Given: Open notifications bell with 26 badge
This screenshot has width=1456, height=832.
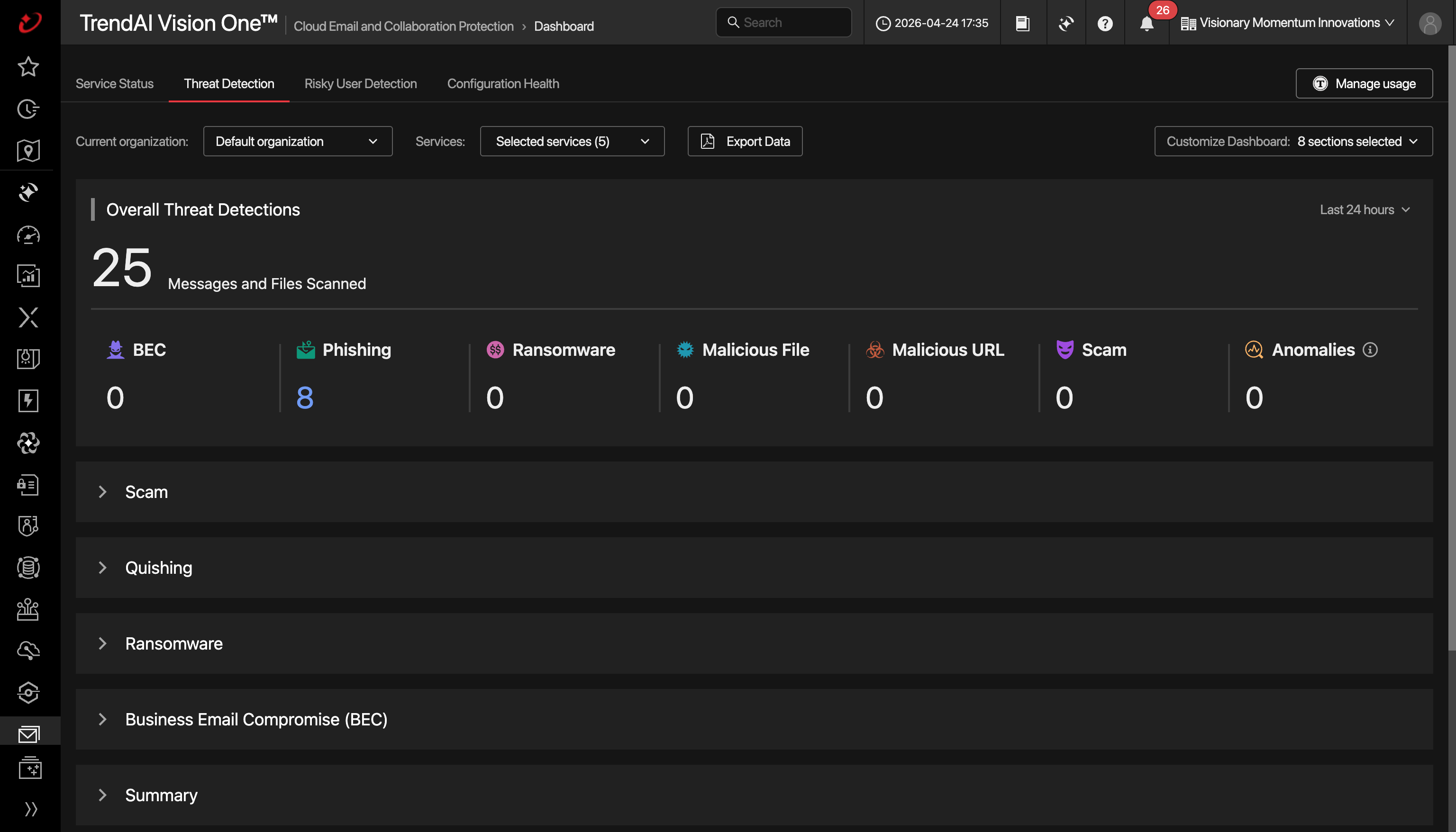Looking at the screenshot, I should click(x=1147, y=23).
